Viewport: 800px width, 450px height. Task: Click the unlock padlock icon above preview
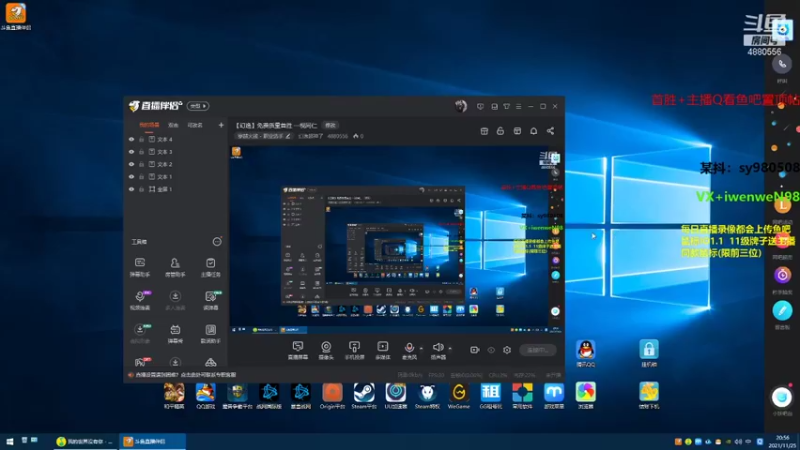[500, 131]
